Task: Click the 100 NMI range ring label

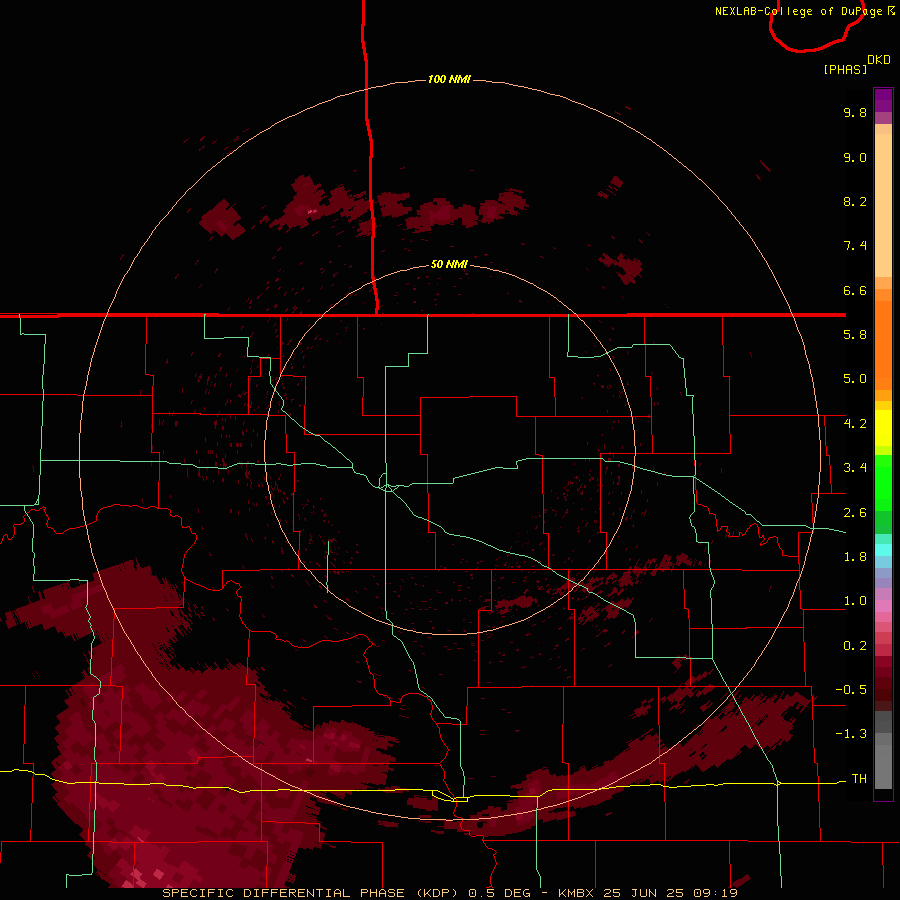Action: point(449,79)
